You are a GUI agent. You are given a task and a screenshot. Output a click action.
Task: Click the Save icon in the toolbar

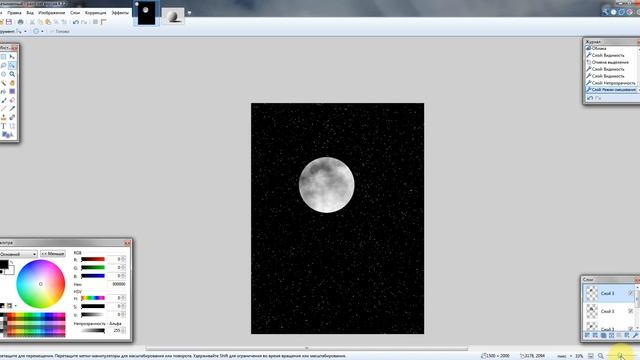coord(9,22)
